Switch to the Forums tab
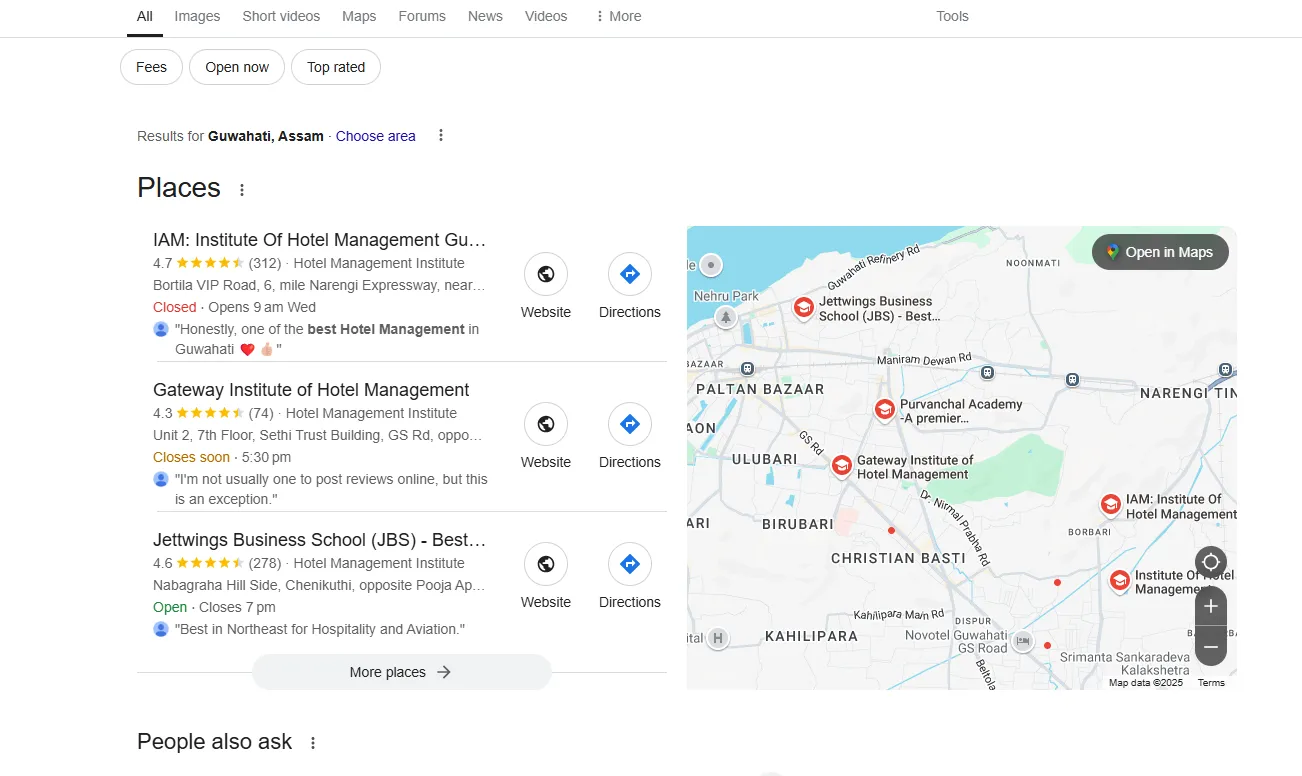This screenshot has width=1302, height=776. pos(422,16)
